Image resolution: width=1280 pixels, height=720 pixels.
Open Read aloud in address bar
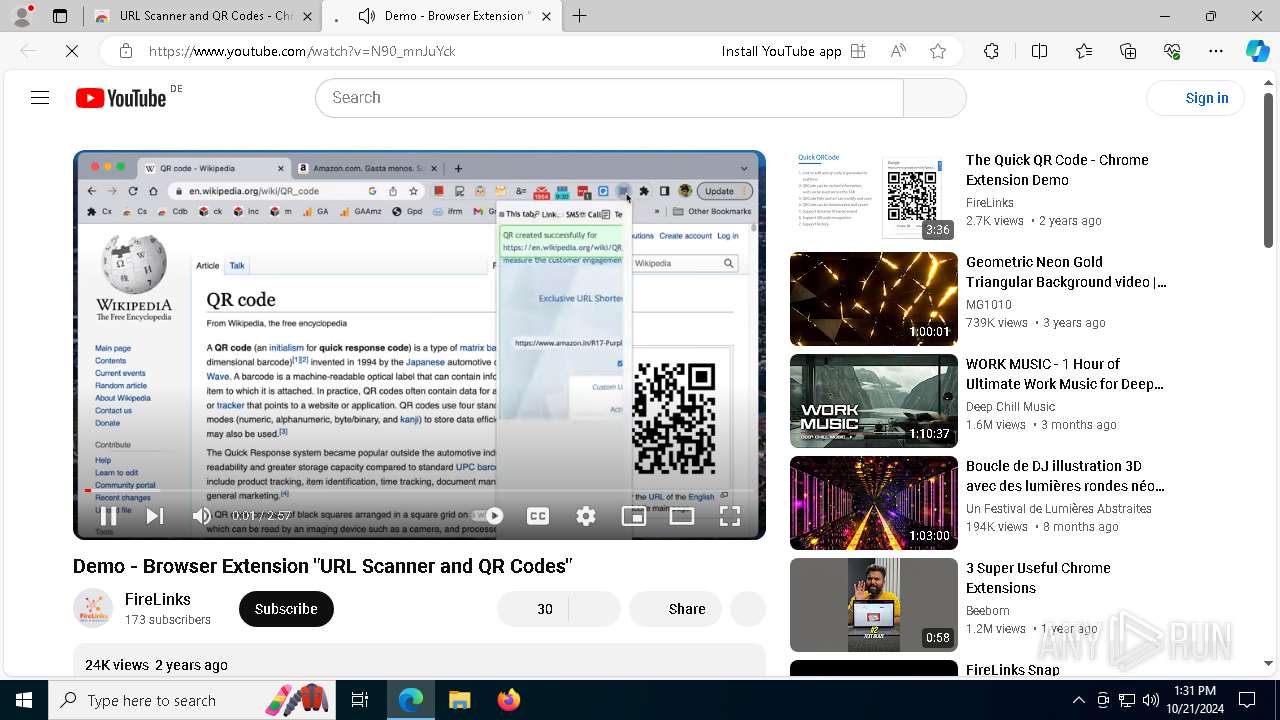[x=898, y=51]
